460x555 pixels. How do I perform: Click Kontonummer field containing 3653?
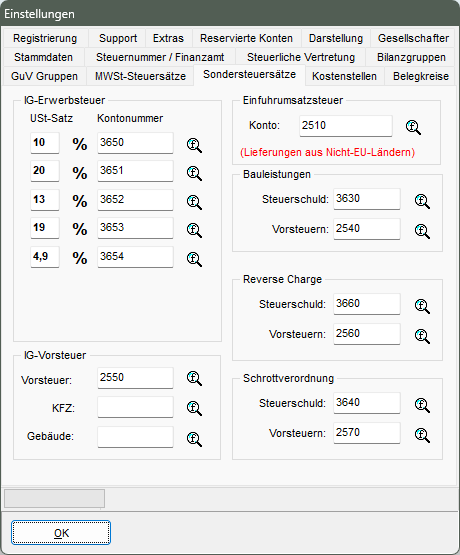[x=136, y=228]
